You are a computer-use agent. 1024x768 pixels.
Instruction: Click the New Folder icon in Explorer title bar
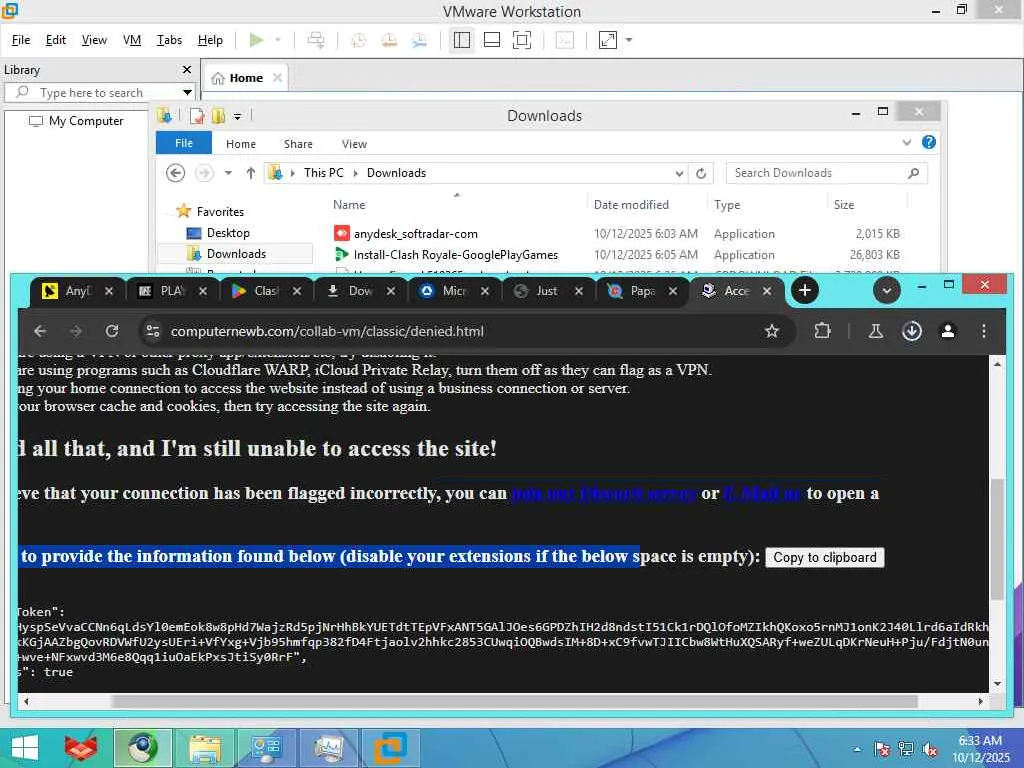pos(217,116)
